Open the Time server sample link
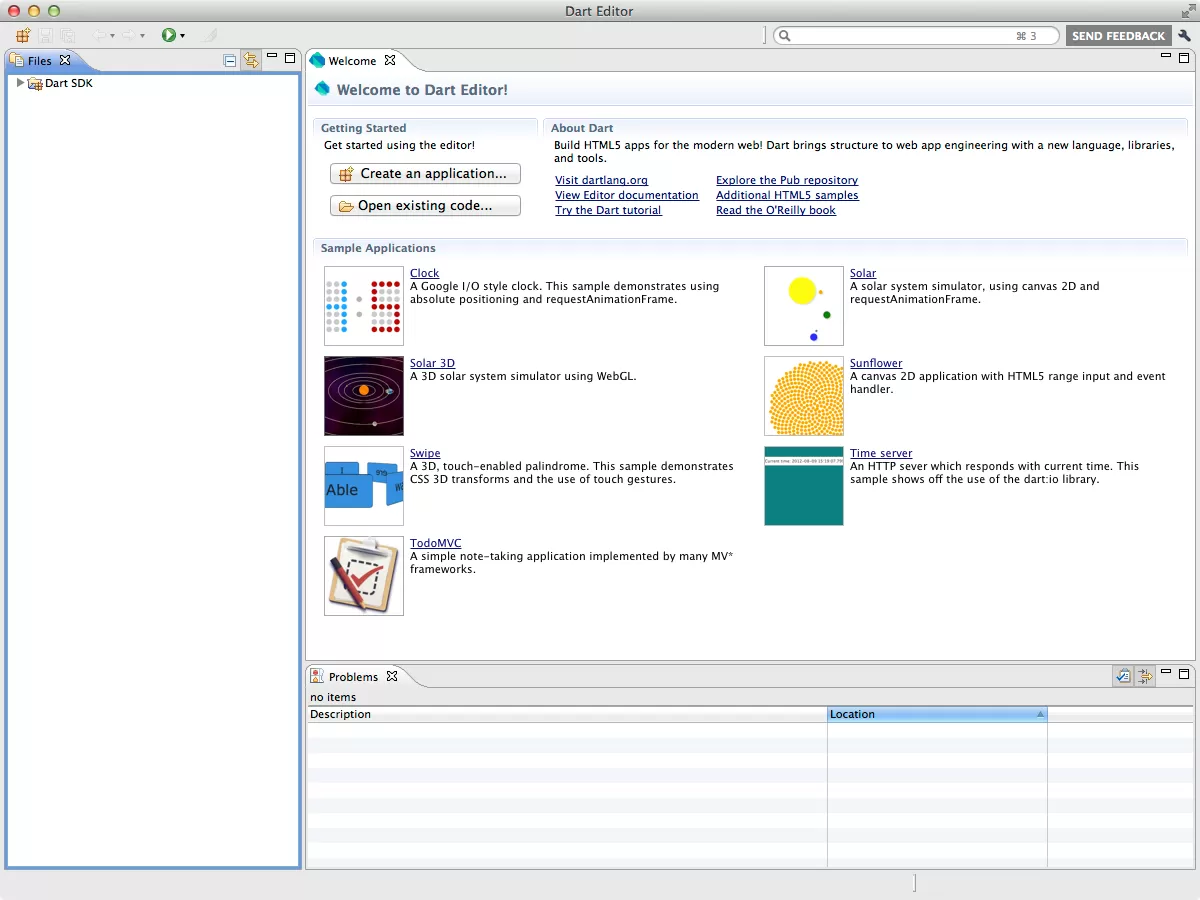This screenshot has width=1200, height=900. (881, 453)
